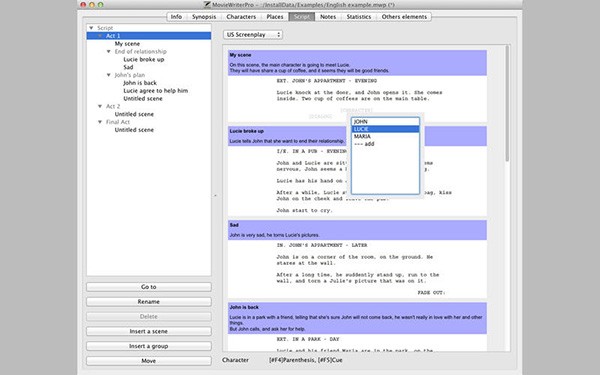Switch to the Statistics tab
Screen dimensions: 600x375
[x=359, y=17]
